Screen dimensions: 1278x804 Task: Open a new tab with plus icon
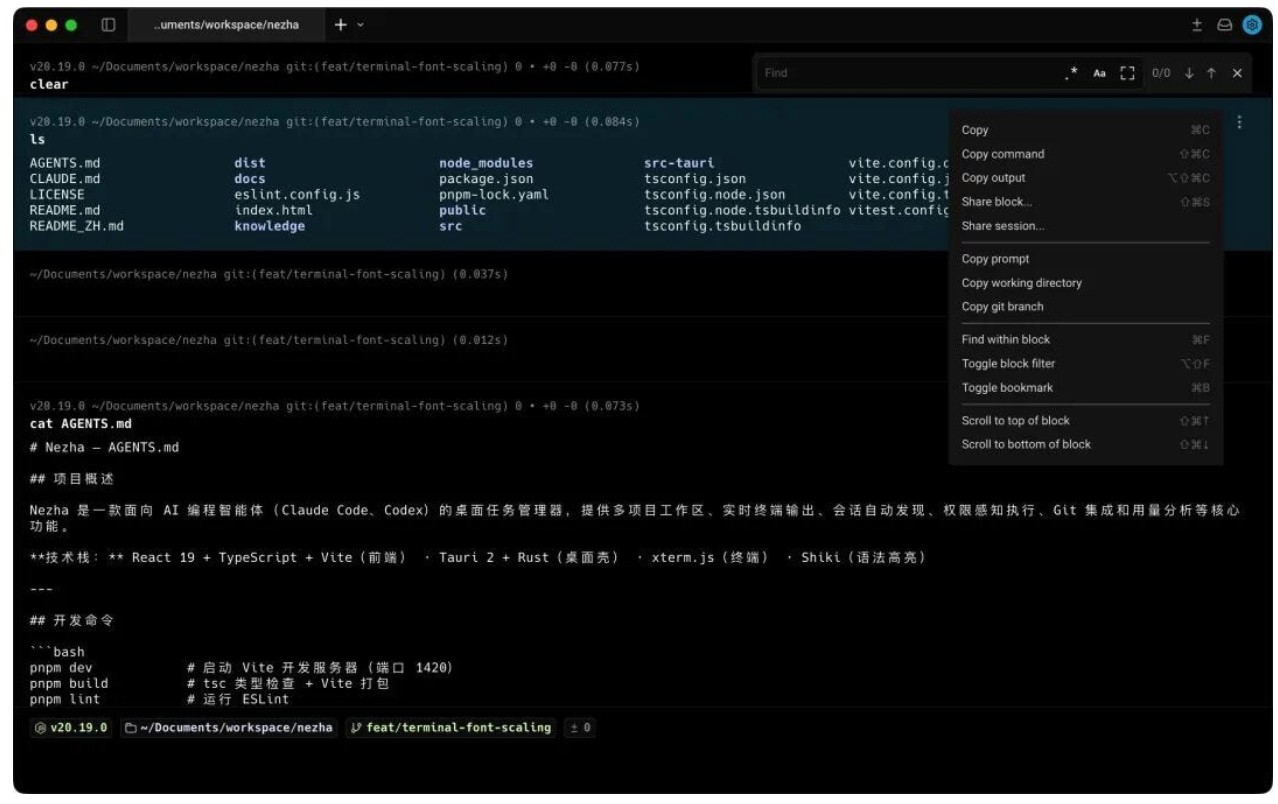[x=340, y=25]
